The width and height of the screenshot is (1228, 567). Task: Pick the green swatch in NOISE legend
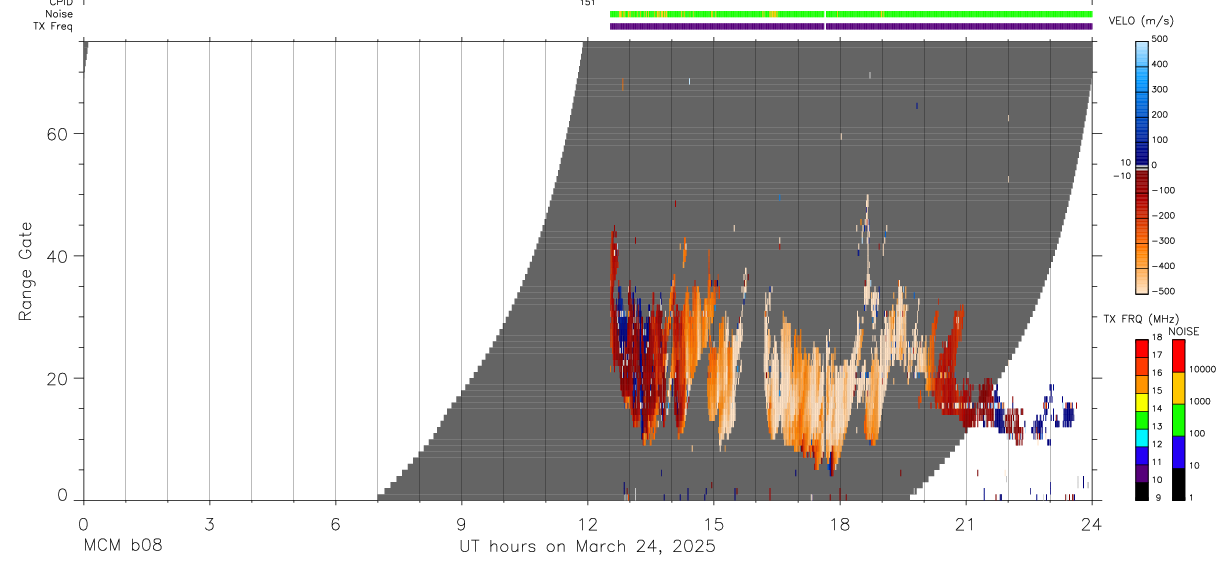[x=1178, y=419]
